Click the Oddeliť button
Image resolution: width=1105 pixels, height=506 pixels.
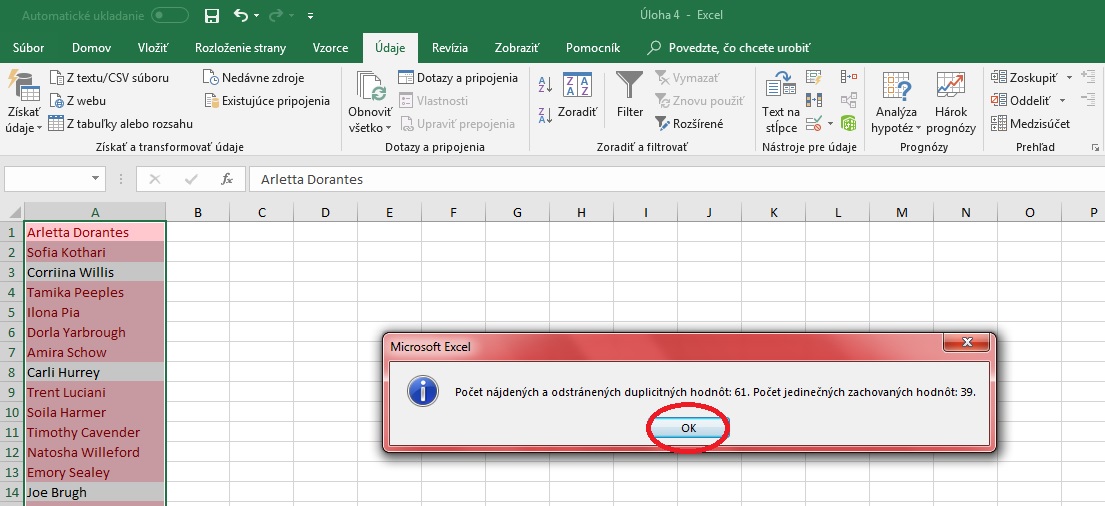[1021, 101]
